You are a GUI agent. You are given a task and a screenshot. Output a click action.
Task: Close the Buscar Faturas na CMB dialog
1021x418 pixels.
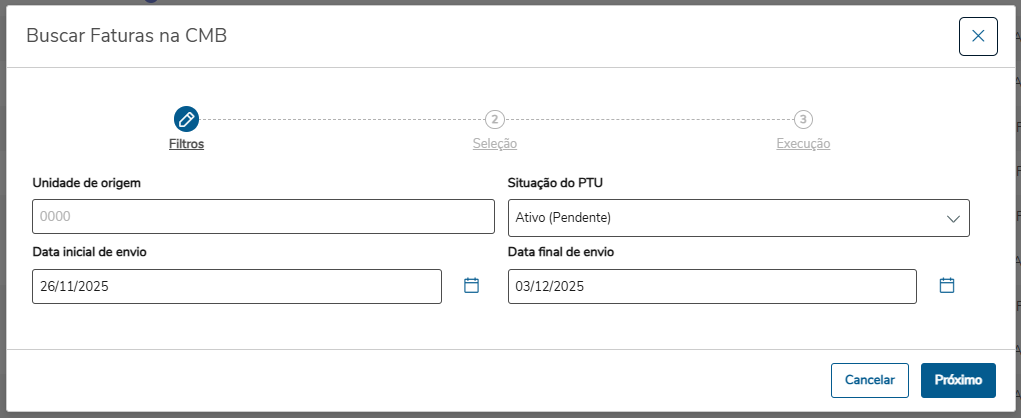point(978,36)
